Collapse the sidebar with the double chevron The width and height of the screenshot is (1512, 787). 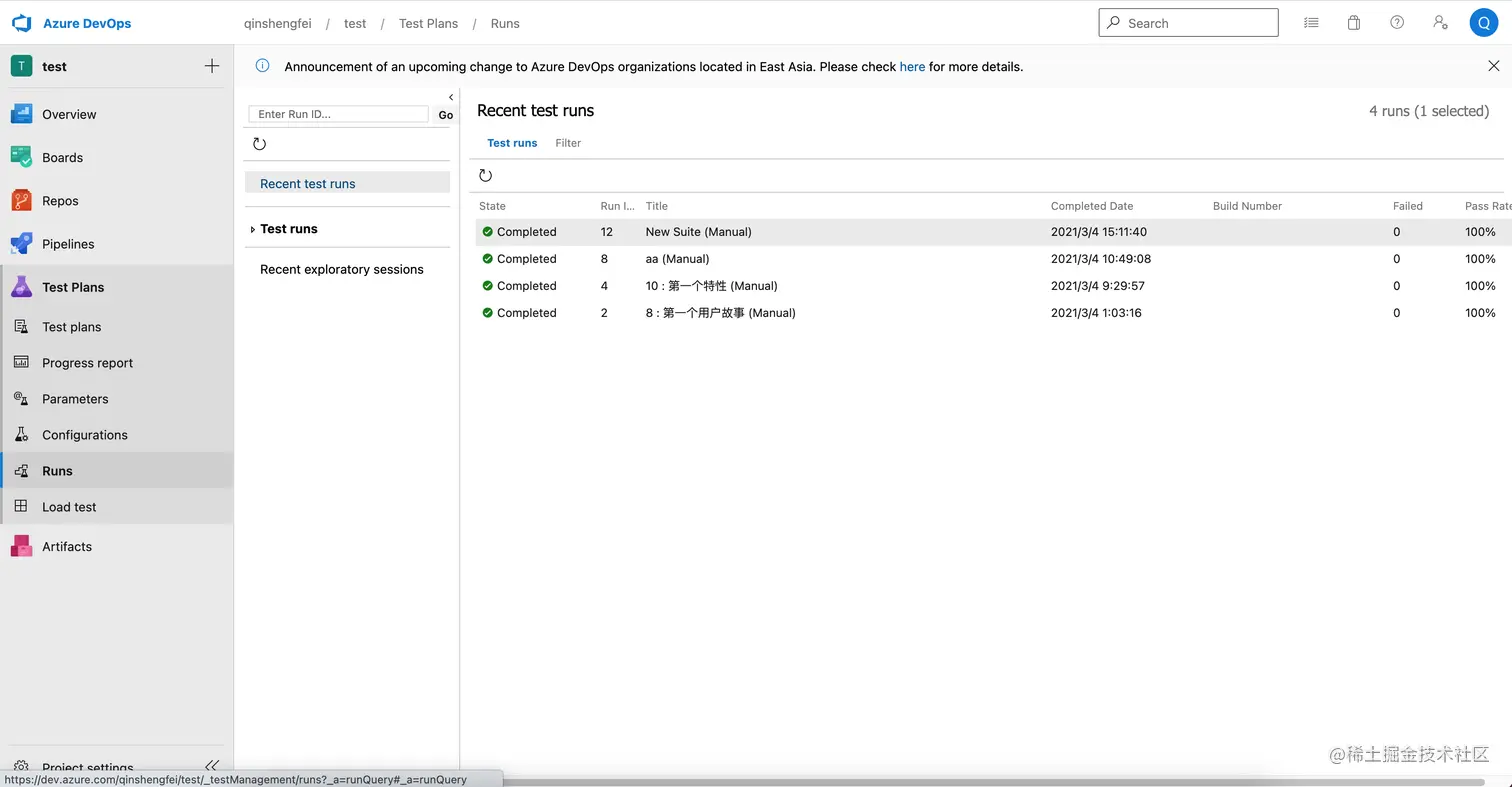pos(211,766)
